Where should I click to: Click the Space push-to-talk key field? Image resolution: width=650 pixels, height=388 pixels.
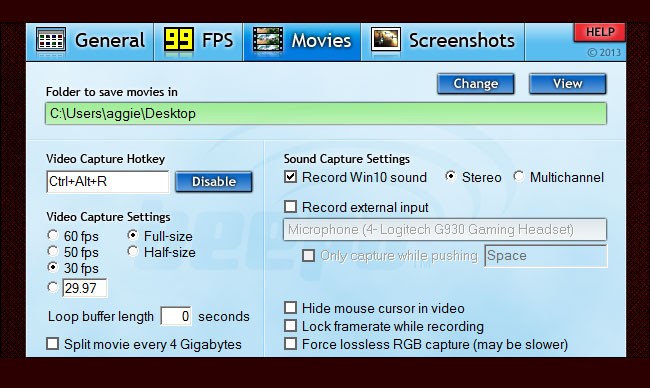pos(546,256)
